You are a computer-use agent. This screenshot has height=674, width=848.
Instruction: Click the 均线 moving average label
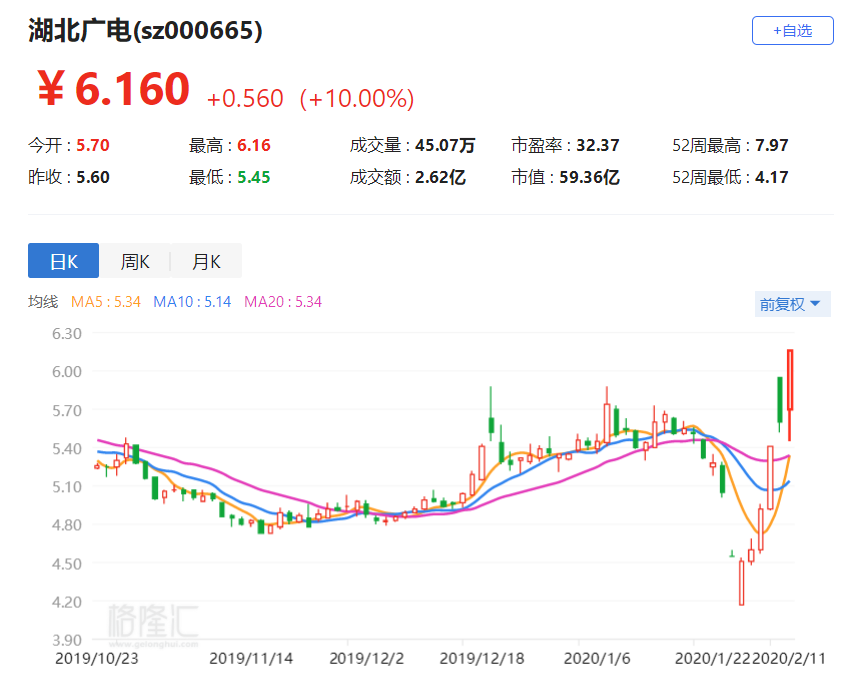click(43, 301)
